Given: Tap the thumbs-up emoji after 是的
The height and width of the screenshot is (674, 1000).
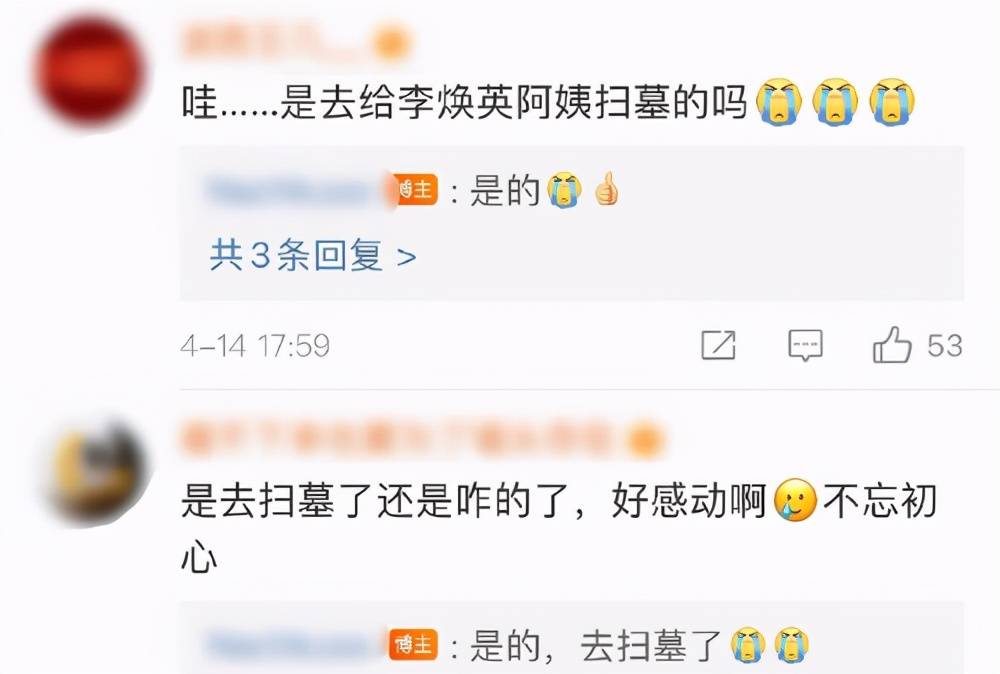Looking at the screenshot, I should point(606,189).
